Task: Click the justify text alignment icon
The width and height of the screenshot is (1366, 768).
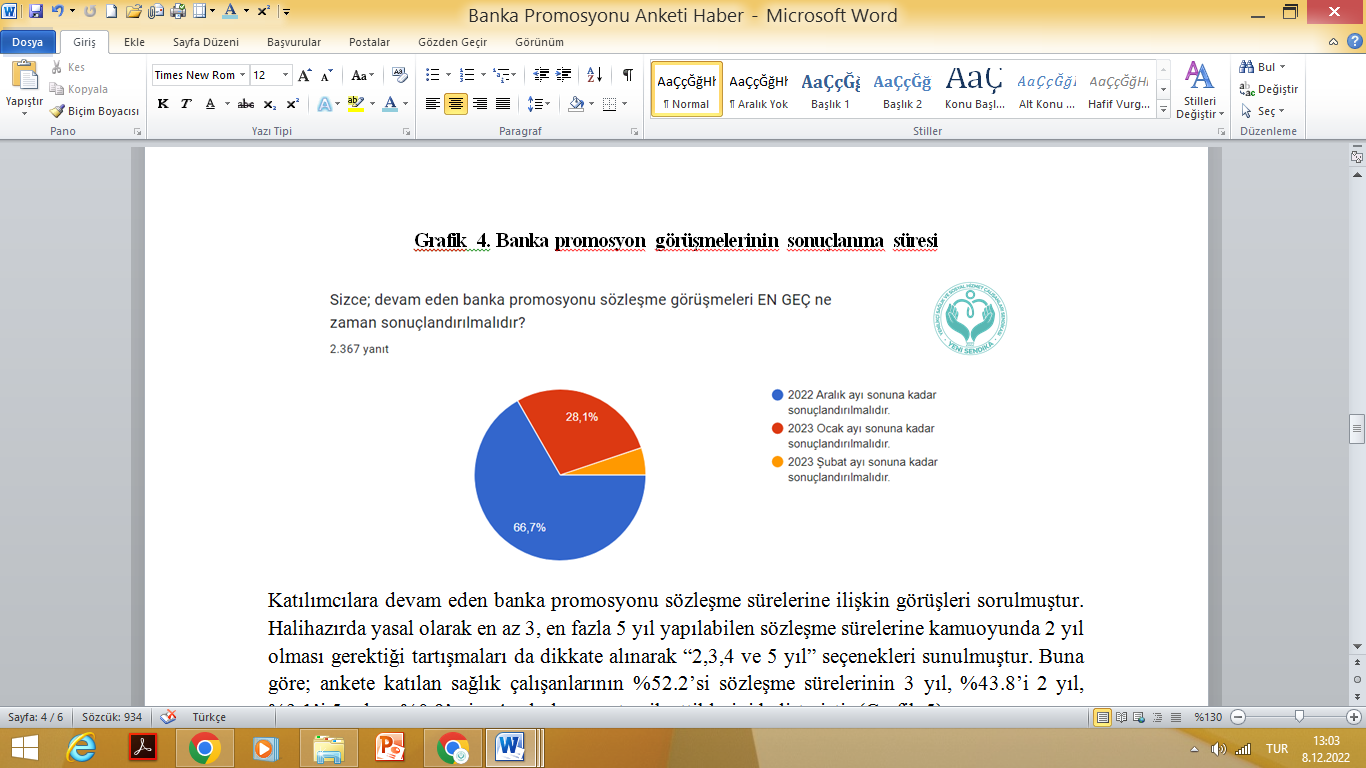Action: tap(503, 104)
